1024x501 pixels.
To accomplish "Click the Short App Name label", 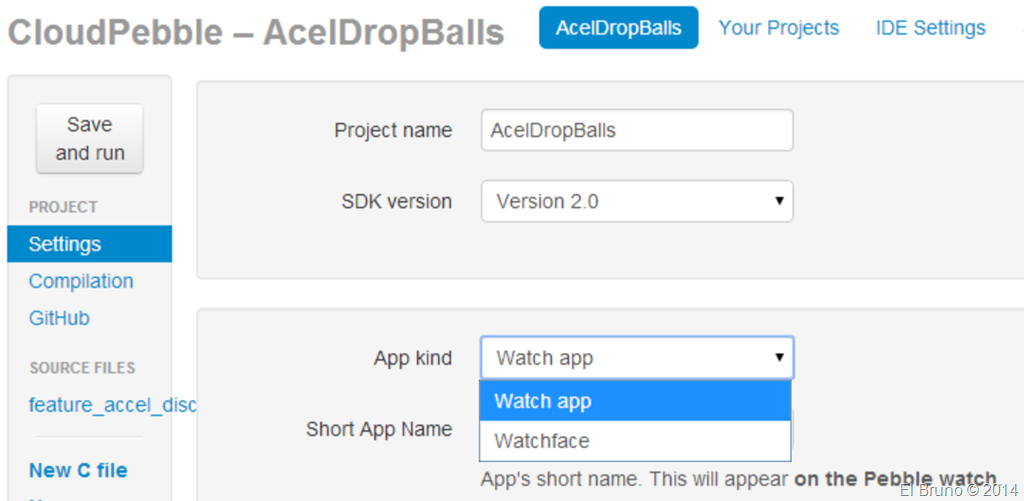I will pos(379,429).
